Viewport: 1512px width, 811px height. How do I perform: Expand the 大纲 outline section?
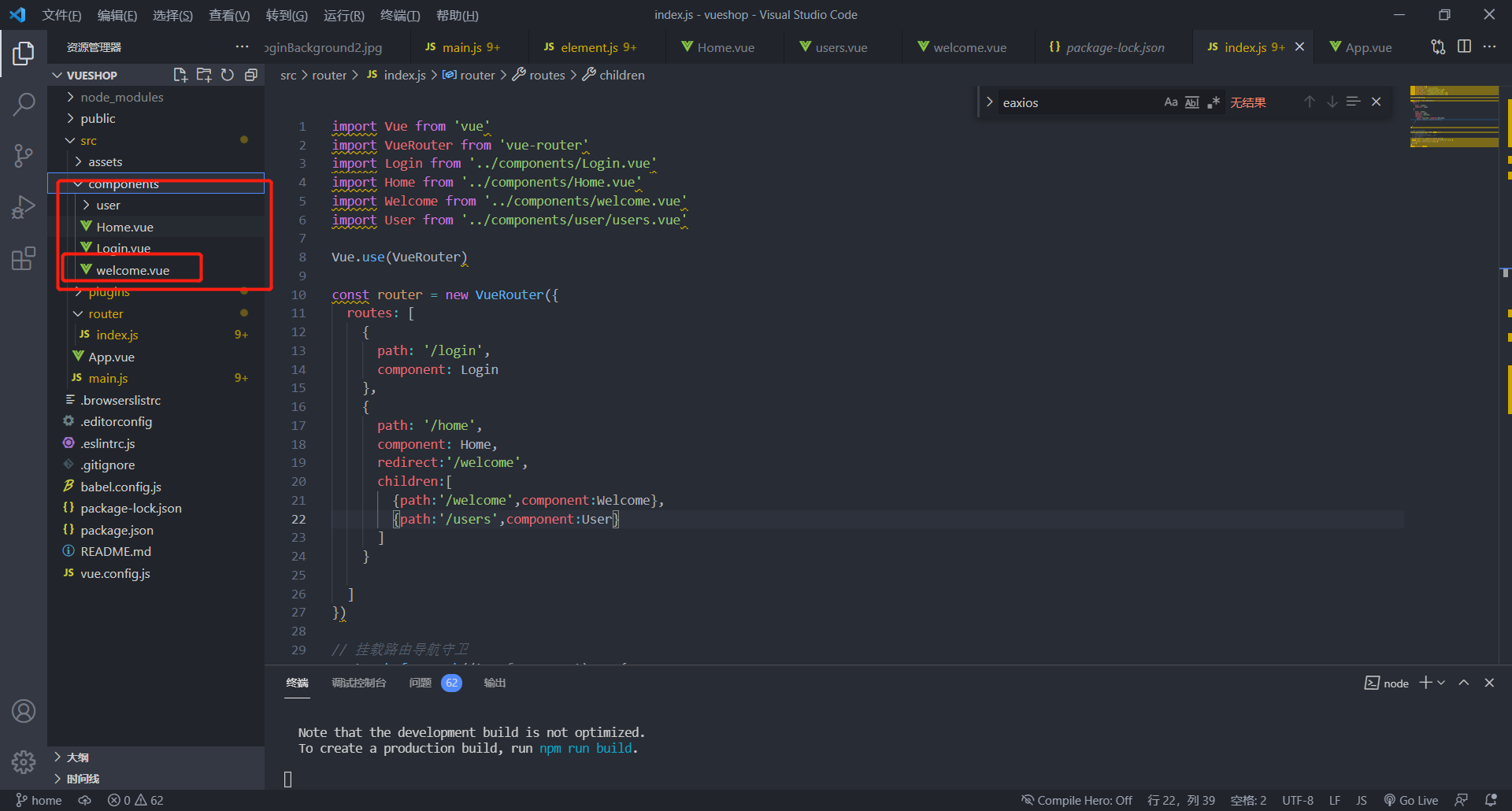(x=57, y=757)
